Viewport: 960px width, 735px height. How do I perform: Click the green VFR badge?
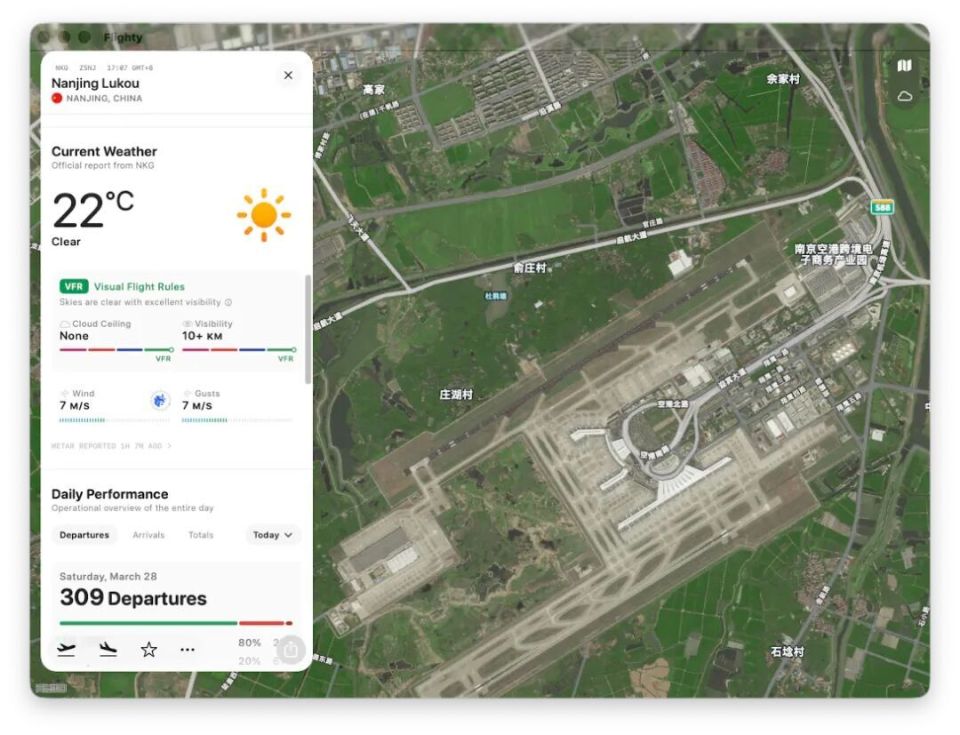tap(74, 286)
